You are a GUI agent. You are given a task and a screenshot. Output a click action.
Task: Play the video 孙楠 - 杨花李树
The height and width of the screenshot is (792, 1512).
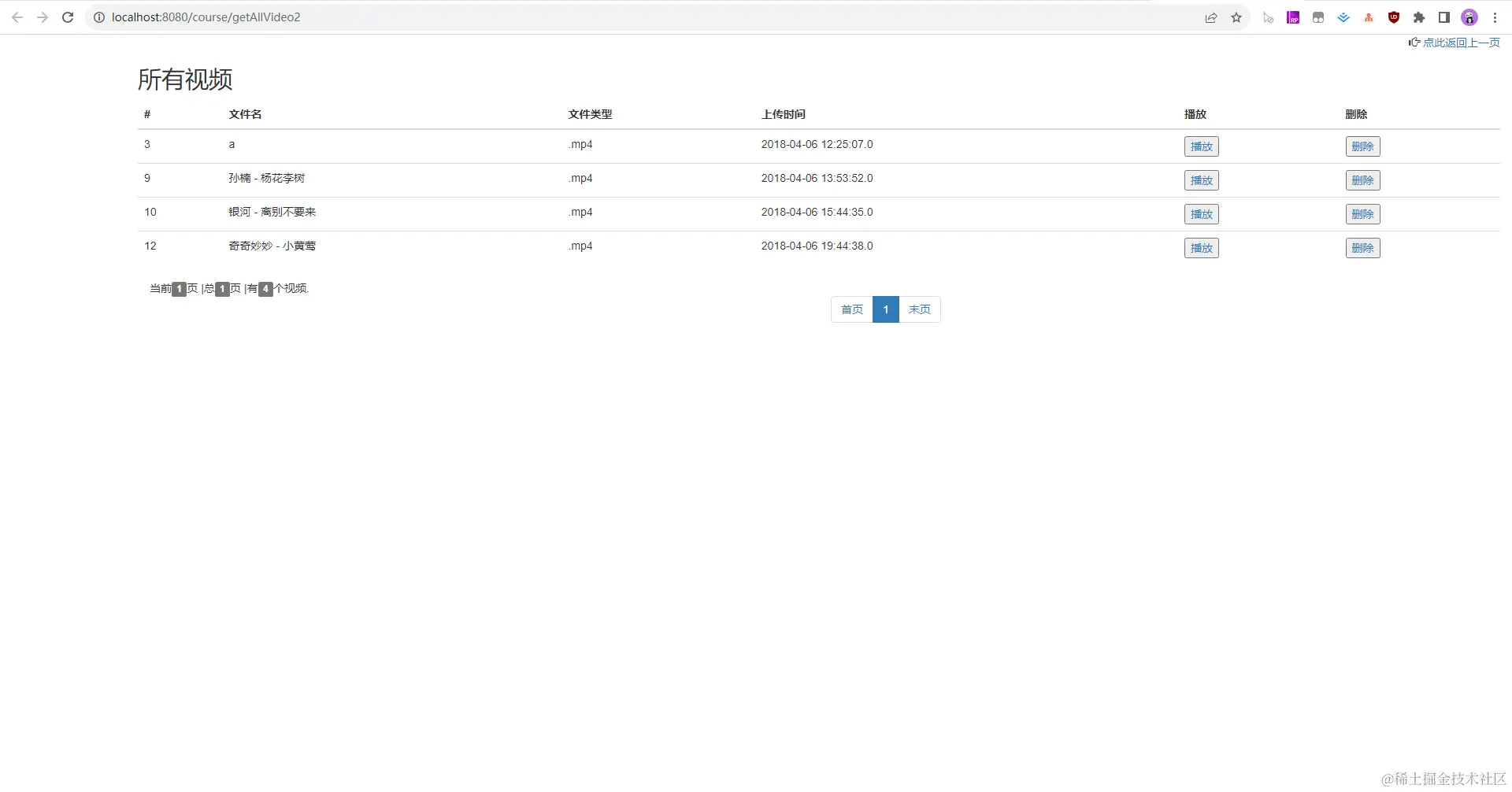pos(1201,180)
